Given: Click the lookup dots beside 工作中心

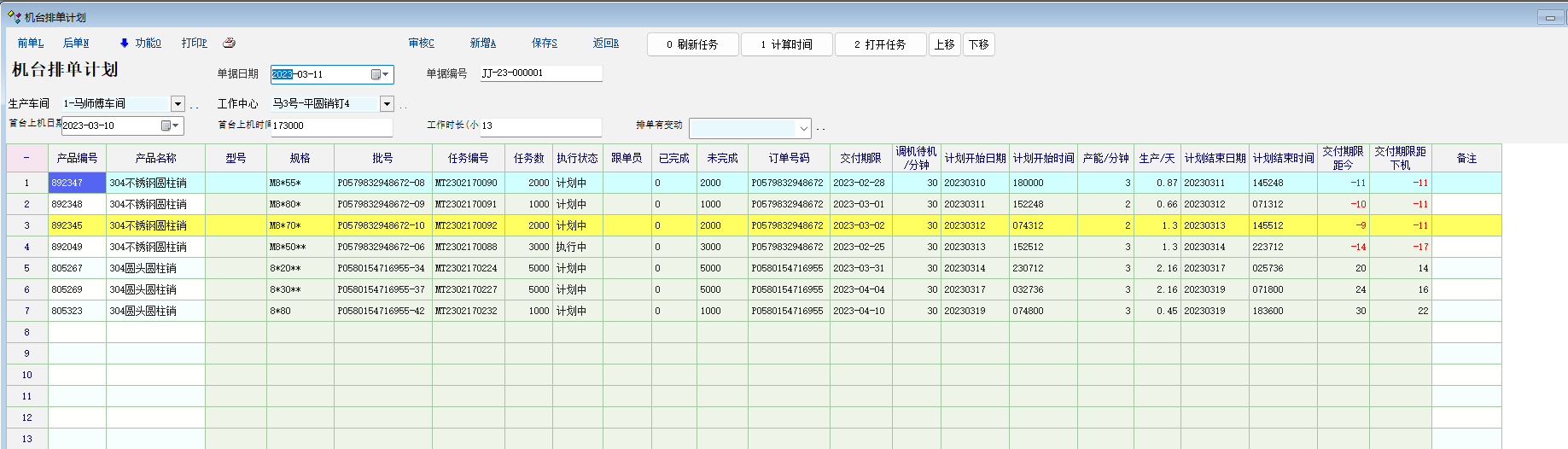Looking at the screenshot, I should 403,106.
